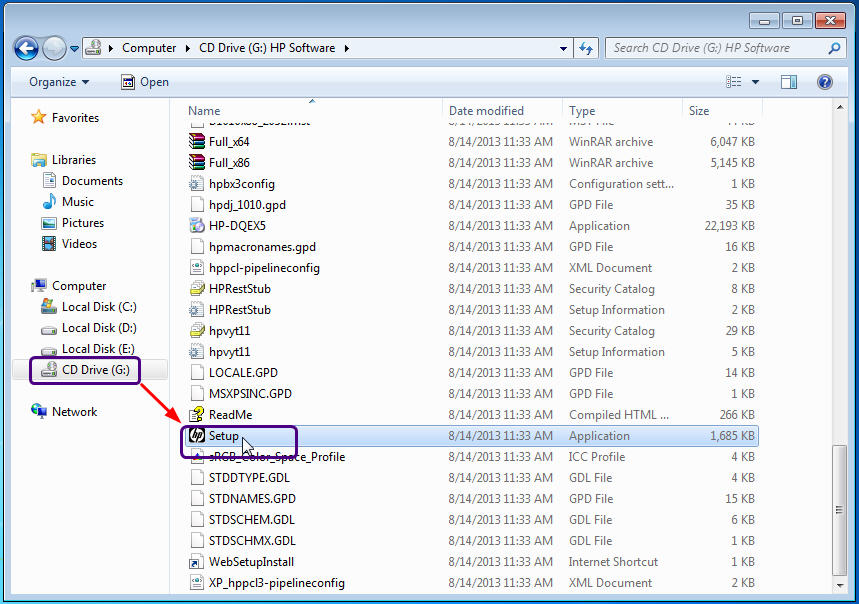Select the hpmacronames.gpd file

point(262,246)
